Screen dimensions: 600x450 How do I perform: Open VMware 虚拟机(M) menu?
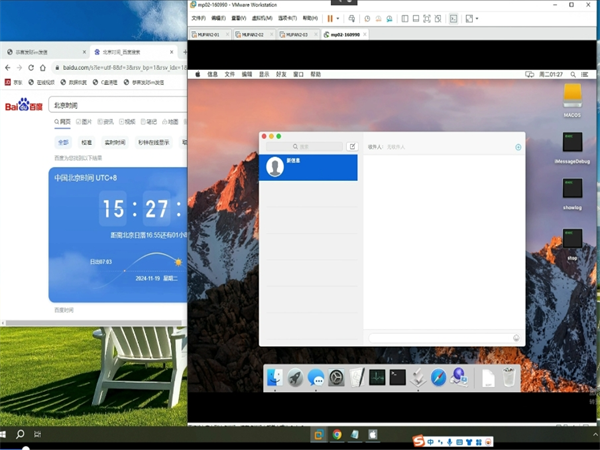pyautogui.click(x=261, y=18)
